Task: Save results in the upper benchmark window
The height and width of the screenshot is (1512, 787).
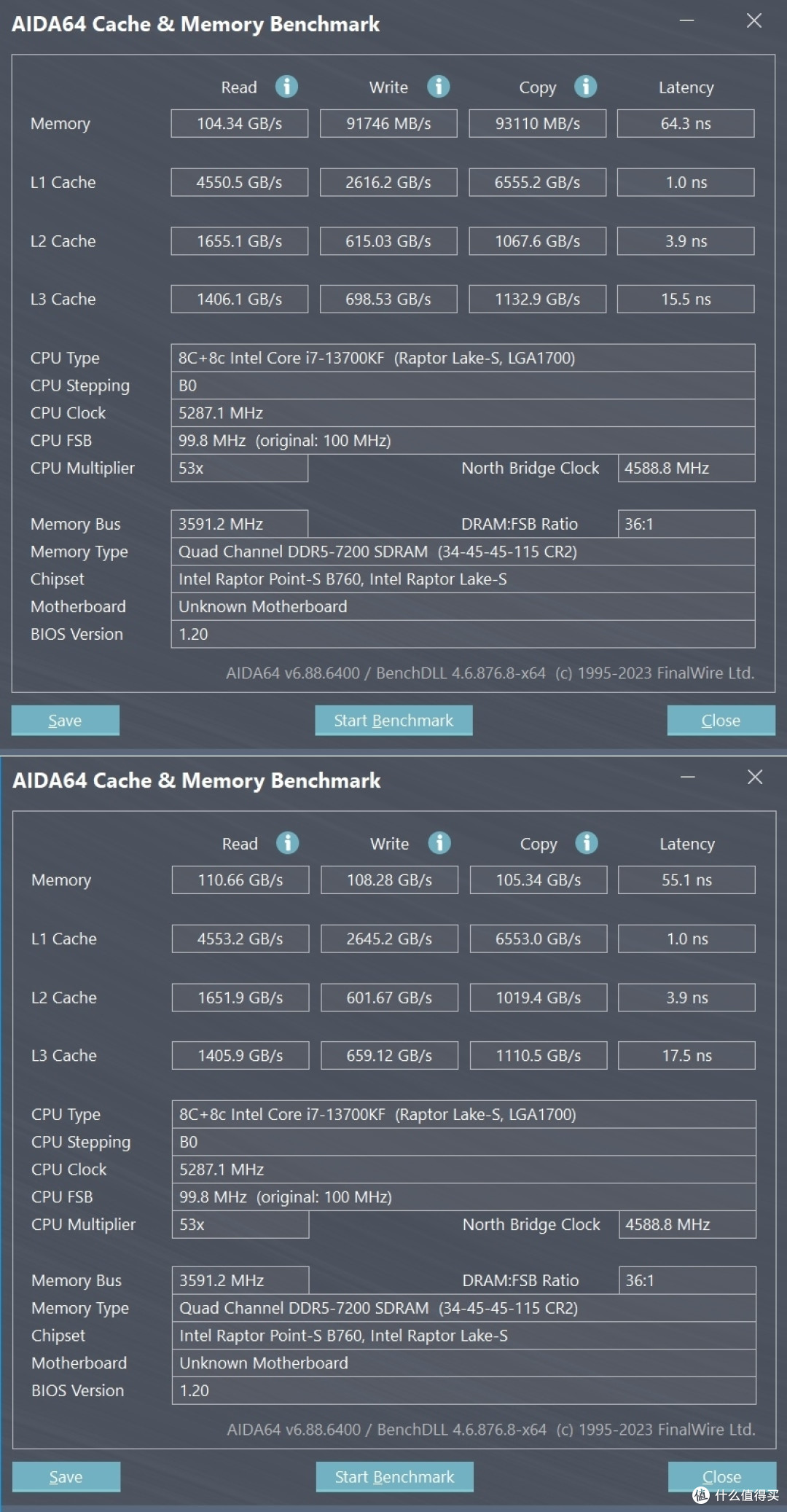Action: click(65, 720)
